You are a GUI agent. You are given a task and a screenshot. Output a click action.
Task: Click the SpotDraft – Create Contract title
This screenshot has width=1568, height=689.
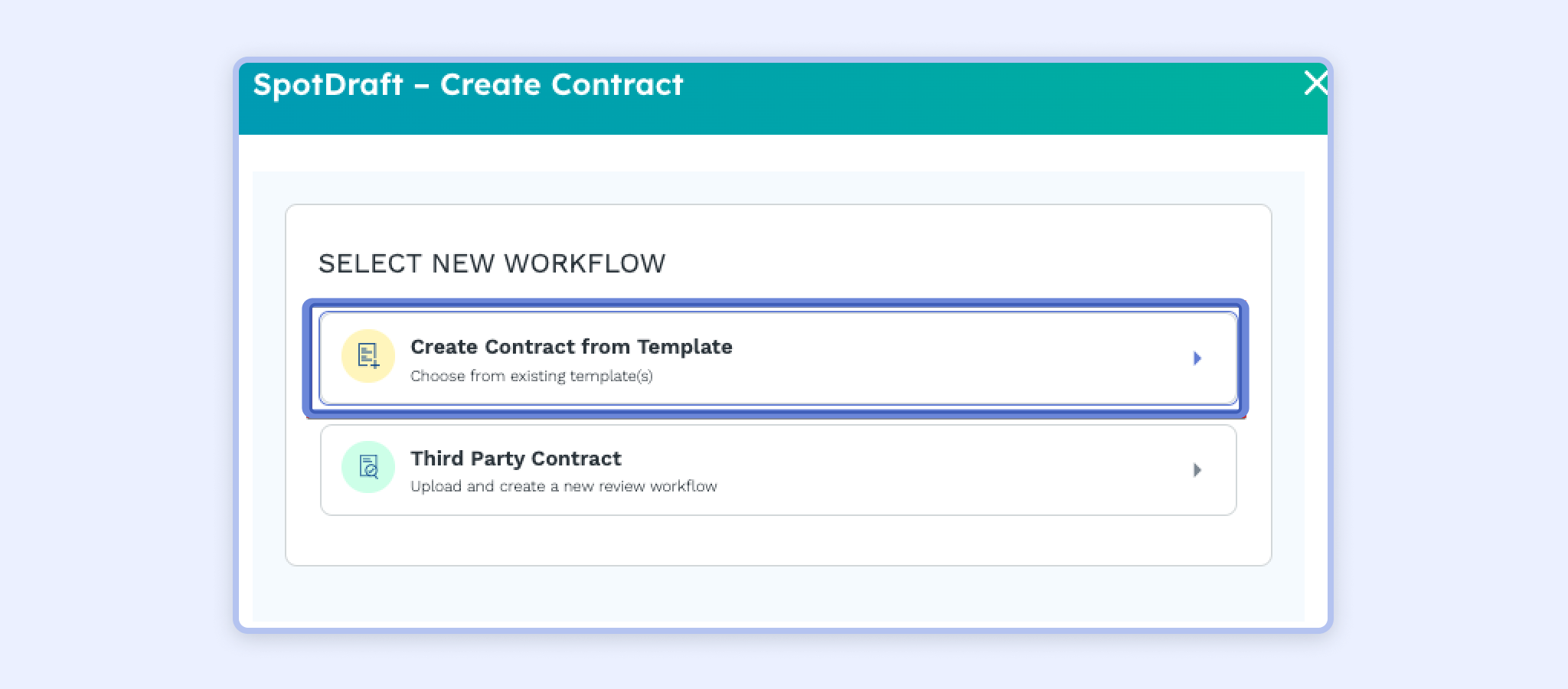[x=469, y=84]
